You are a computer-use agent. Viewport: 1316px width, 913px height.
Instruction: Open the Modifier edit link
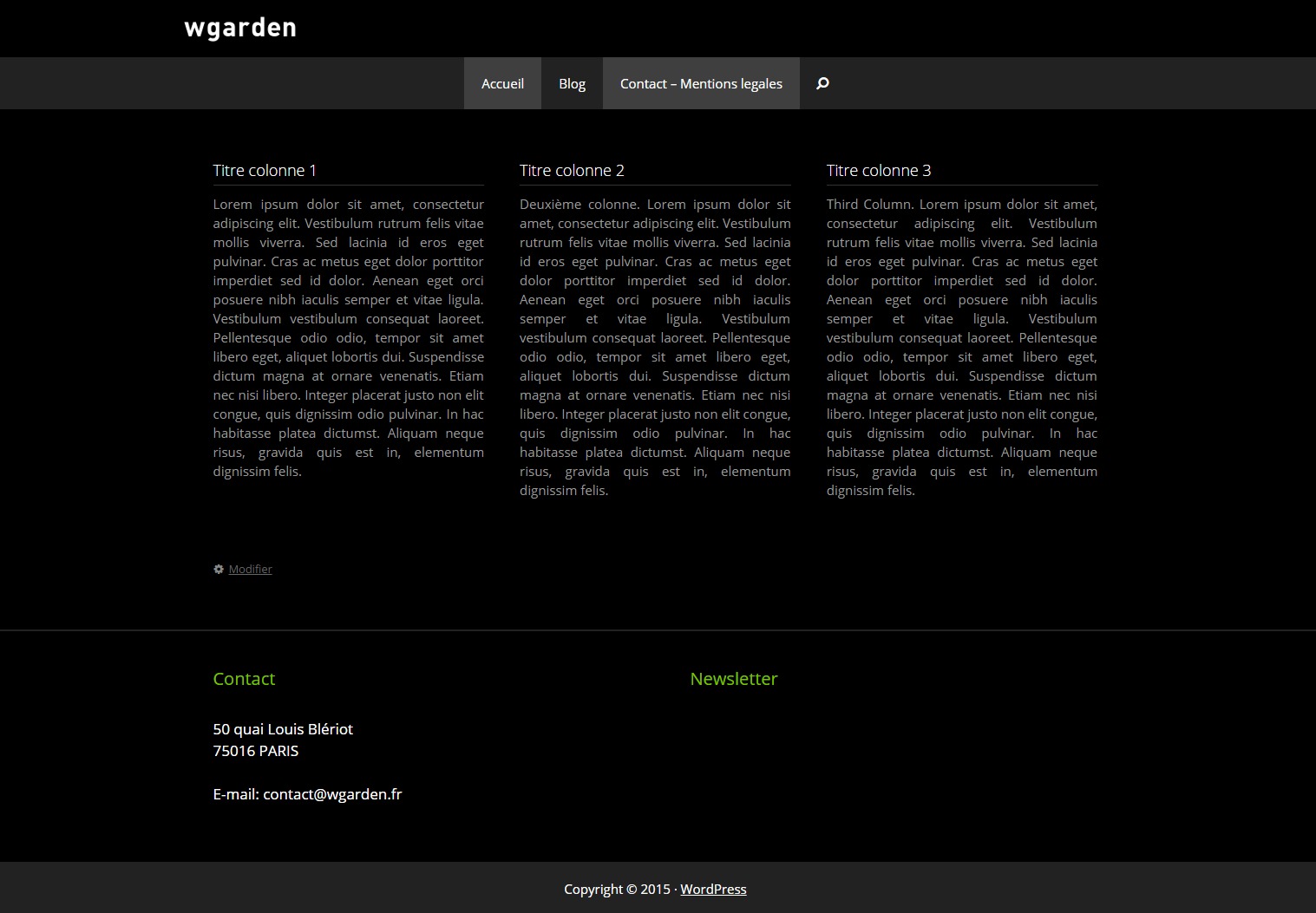pyautogui.click(x=250, y=569)
